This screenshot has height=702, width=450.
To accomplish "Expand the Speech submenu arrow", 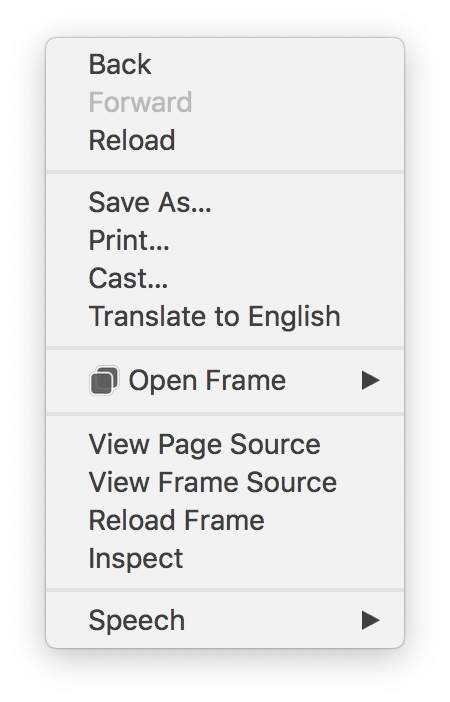I will pos(370,620).
